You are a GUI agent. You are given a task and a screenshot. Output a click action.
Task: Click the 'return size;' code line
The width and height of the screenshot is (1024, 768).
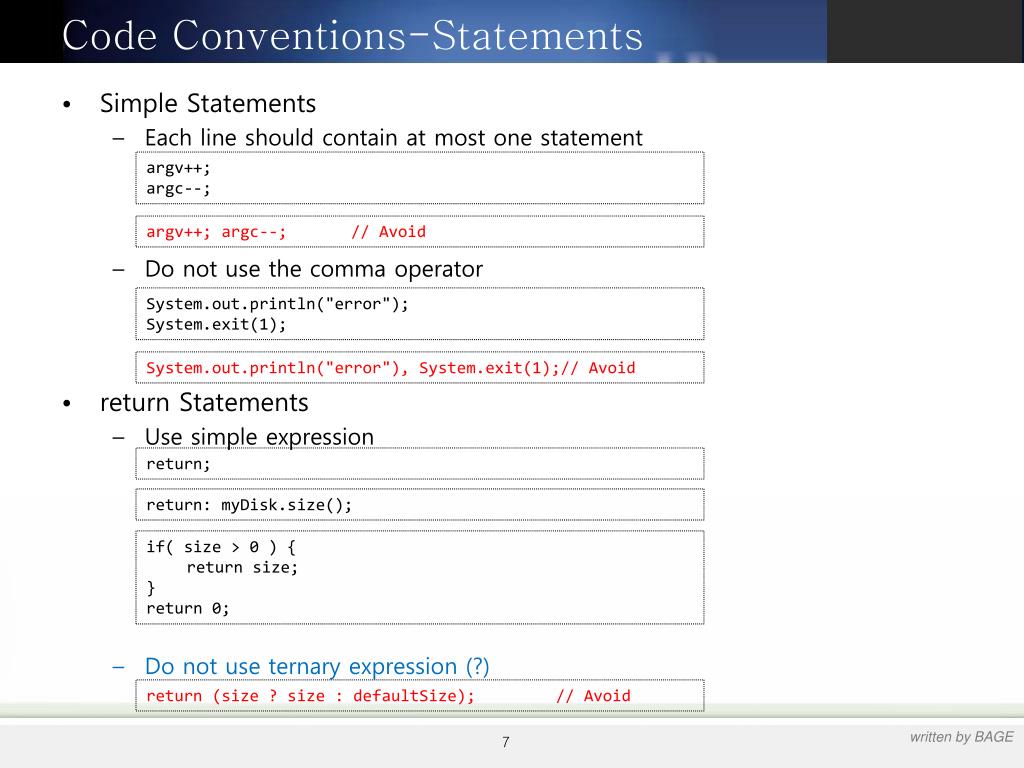pyautogui.click(x=242, y=568)
